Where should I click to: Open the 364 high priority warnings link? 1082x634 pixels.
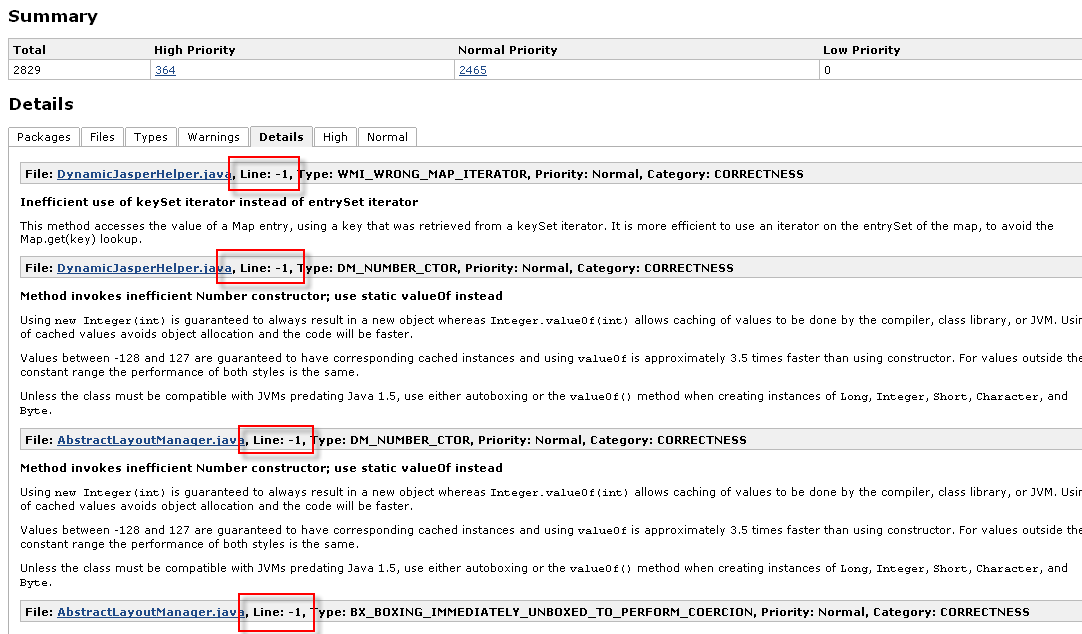point(165,70)
